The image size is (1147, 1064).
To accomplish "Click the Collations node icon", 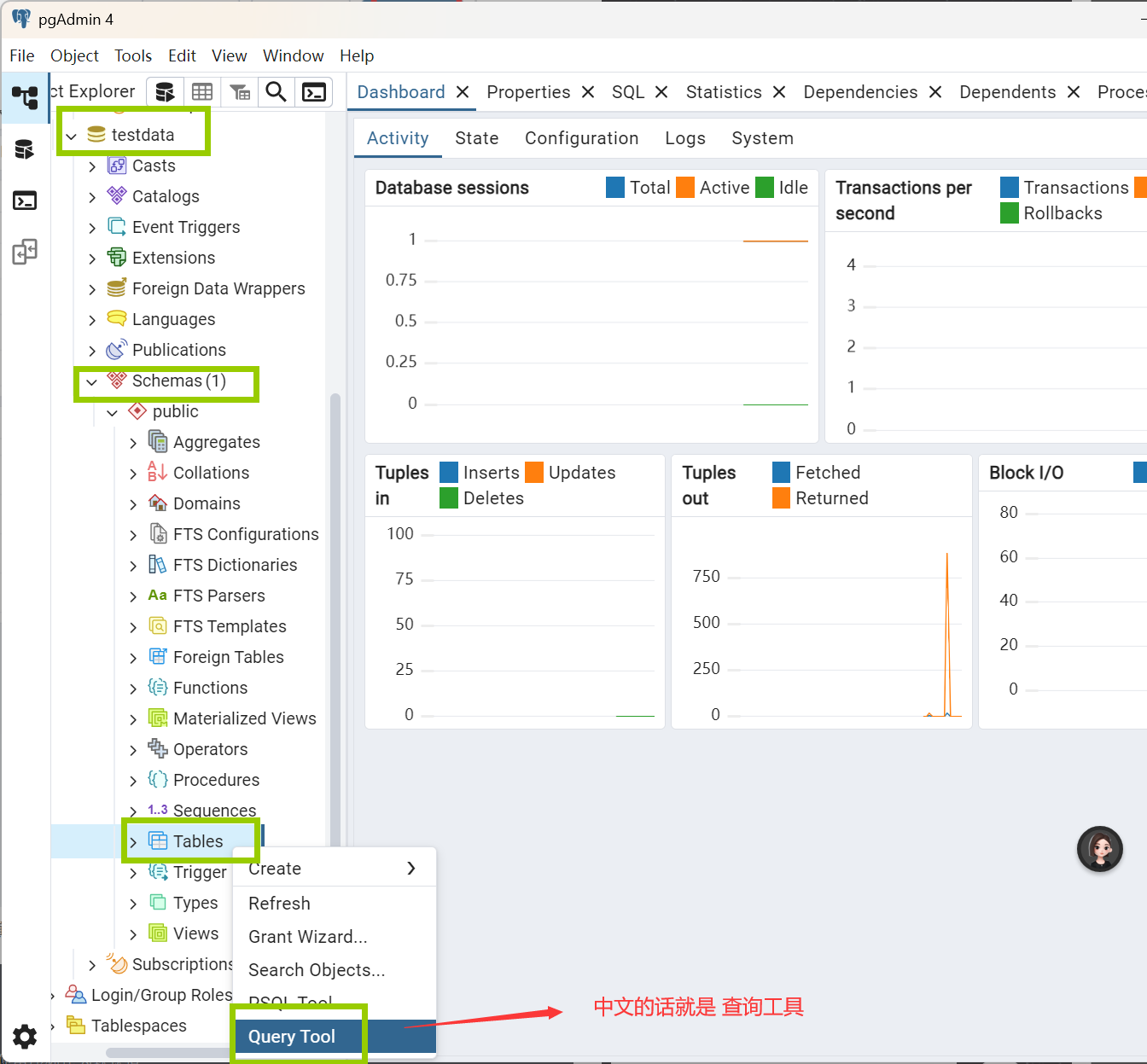I will click(158, 473).
